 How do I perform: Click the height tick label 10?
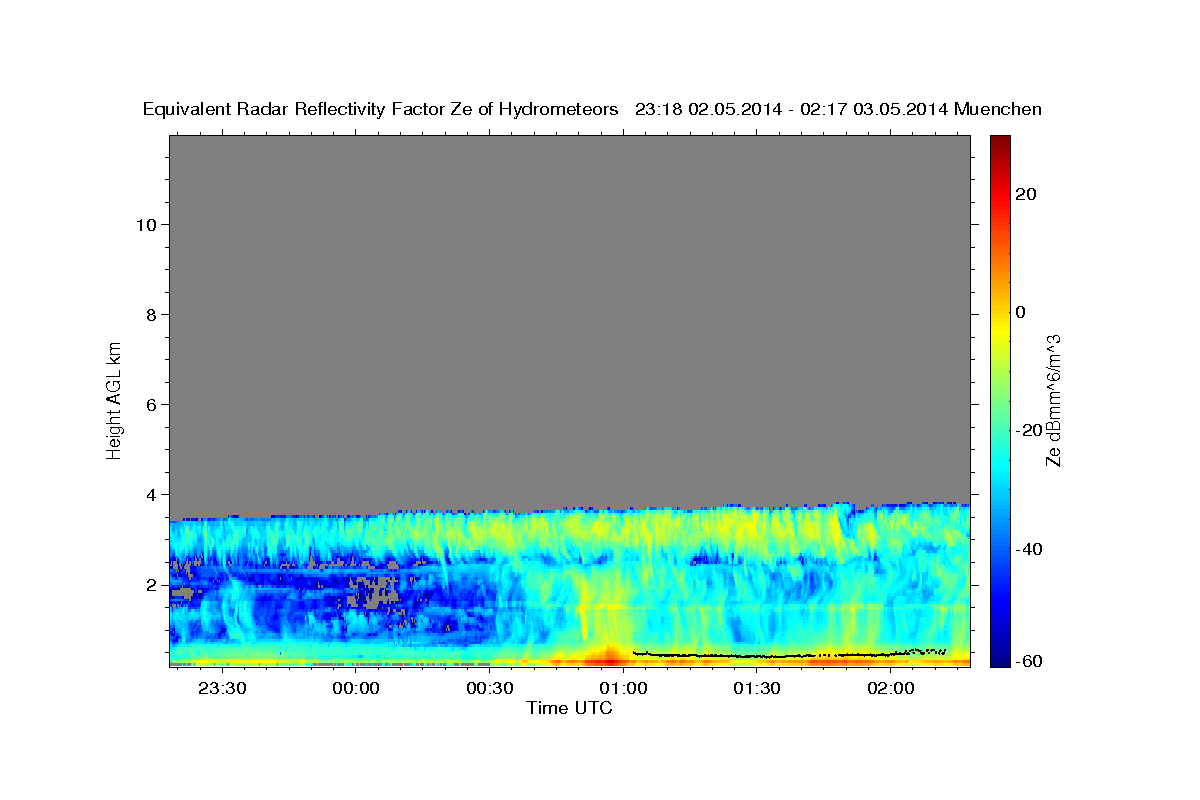coord(145,224)
